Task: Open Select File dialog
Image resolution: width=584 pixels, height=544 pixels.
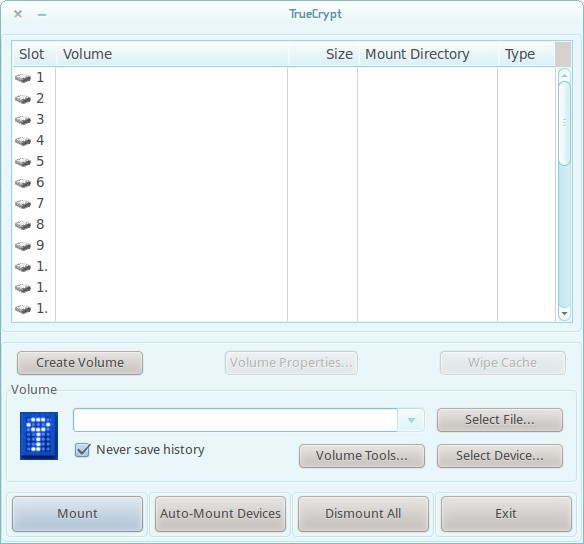Action: coord(499,420)
